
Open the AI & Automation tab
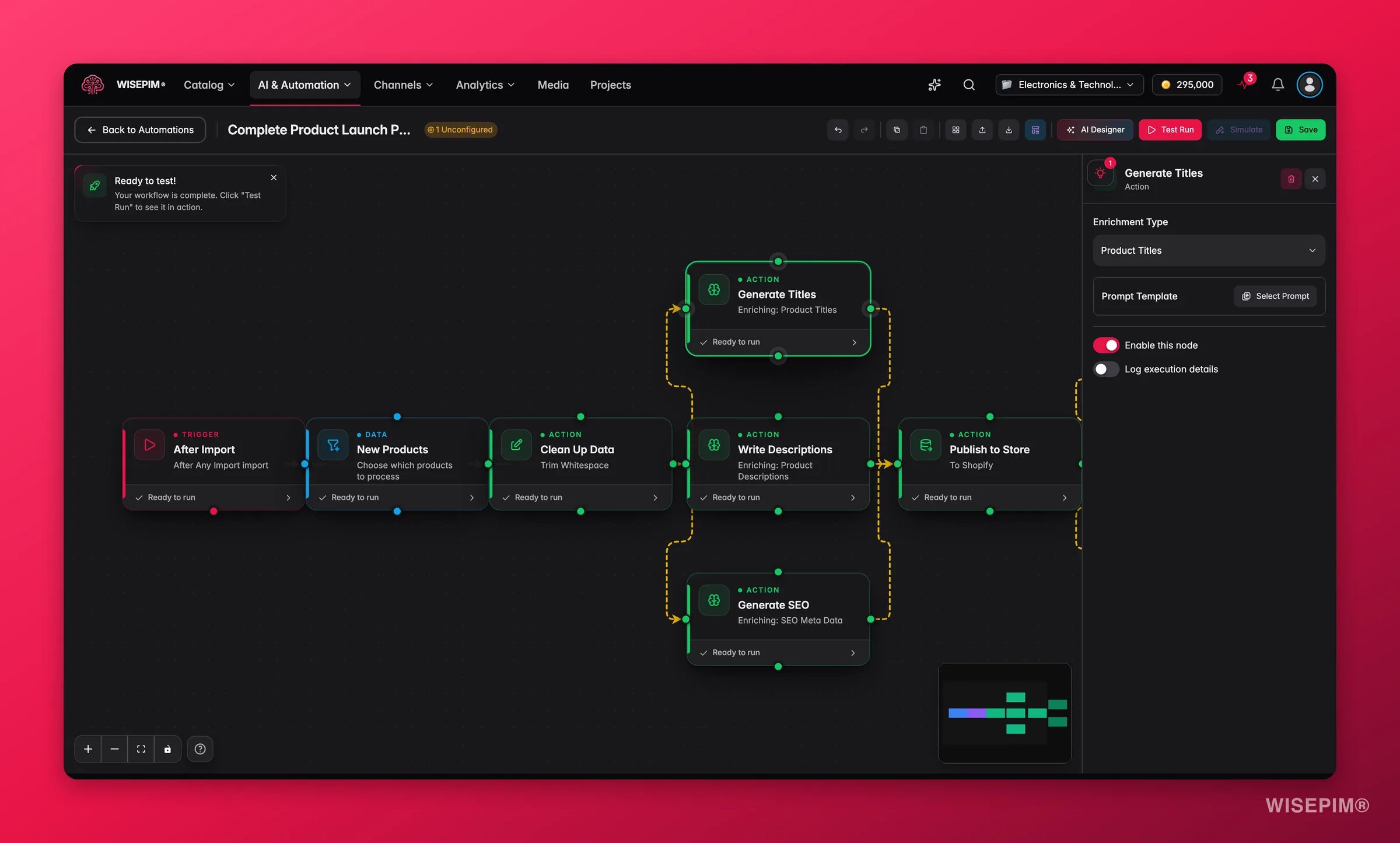pos(304,85)
